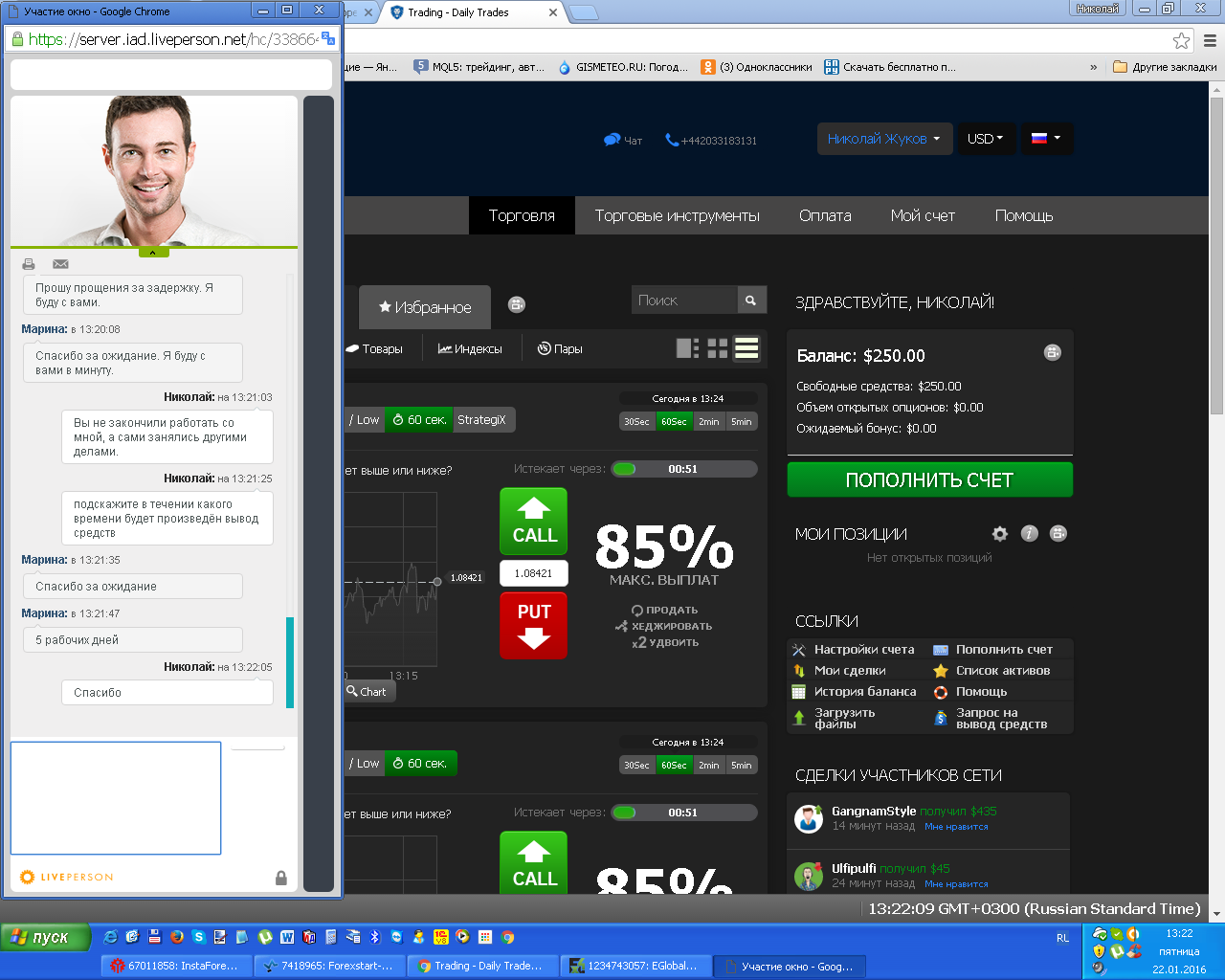
Task: Select the 2min expiry option
Action: [x=708, y=422]
